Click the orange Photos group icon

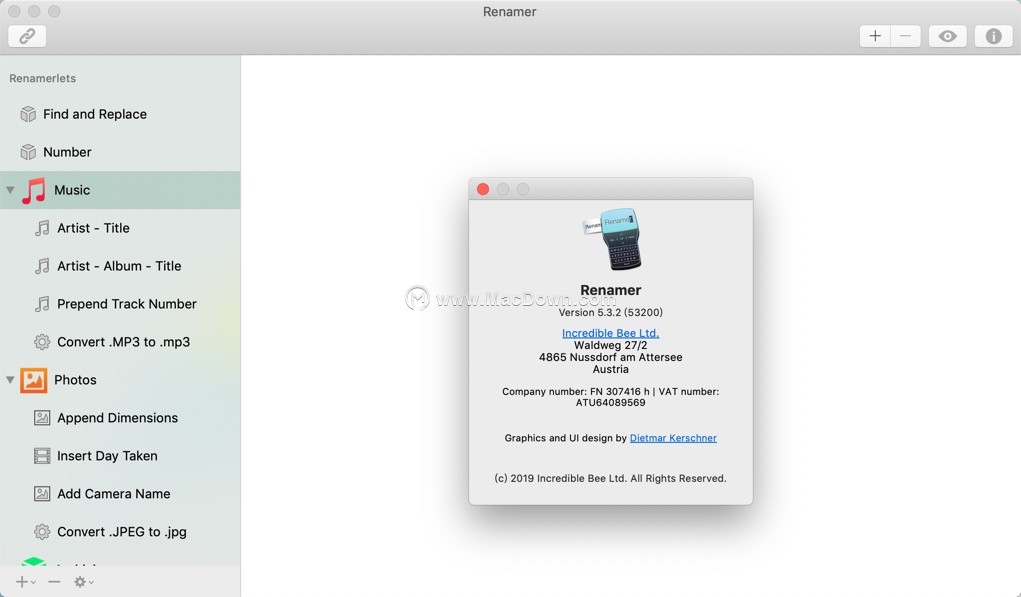click(x=34, y=380)
